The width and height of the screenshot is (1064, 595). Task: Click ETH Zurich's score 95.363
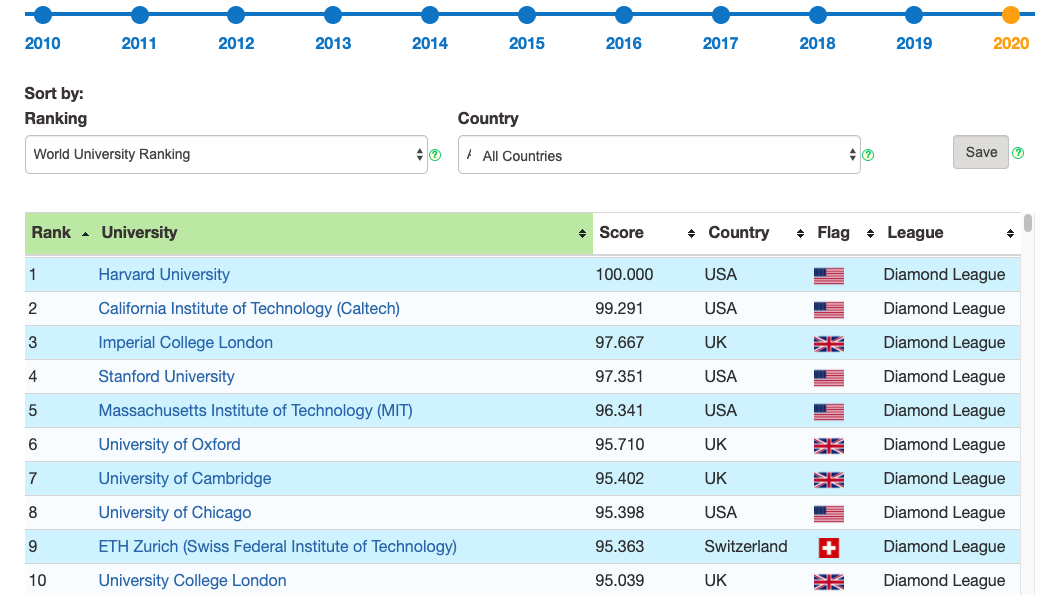(x=620, y=546)
